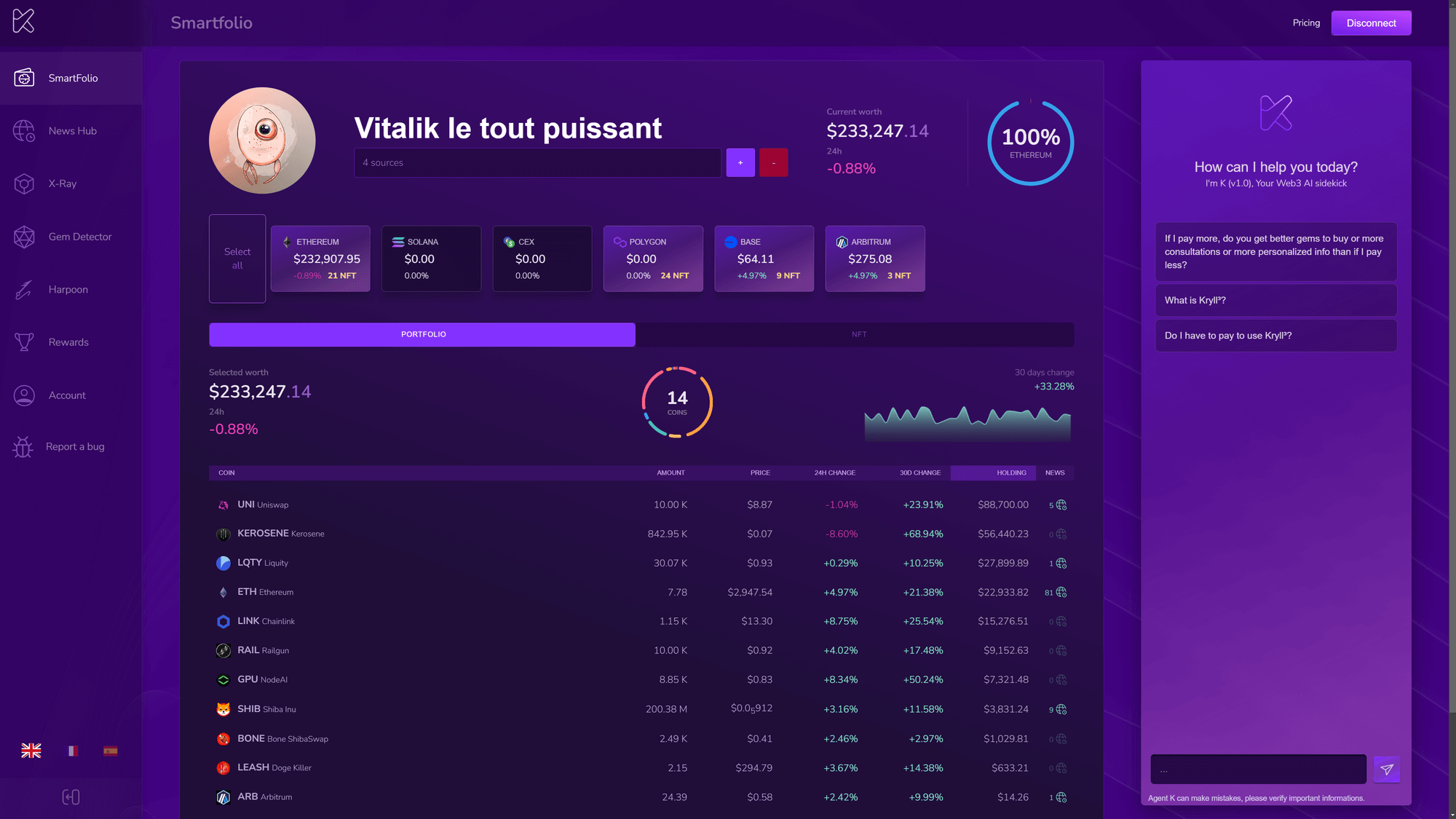Toggle the Arbitrum chain card
Screen dimensions: 1456x819
(x=874, y=258)
